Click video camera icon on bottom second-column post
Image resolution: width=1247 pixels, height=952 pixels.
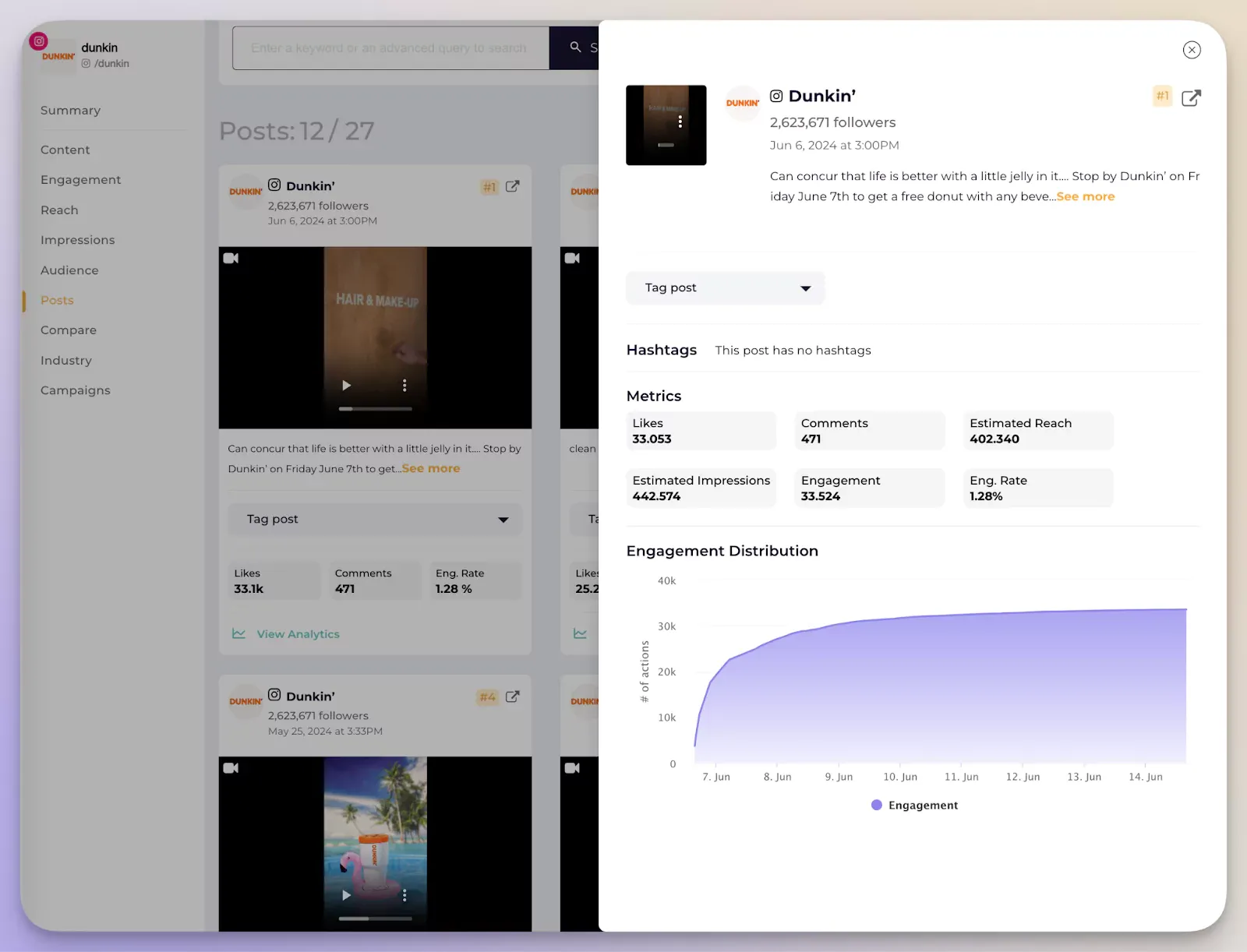tap(572, 768)
